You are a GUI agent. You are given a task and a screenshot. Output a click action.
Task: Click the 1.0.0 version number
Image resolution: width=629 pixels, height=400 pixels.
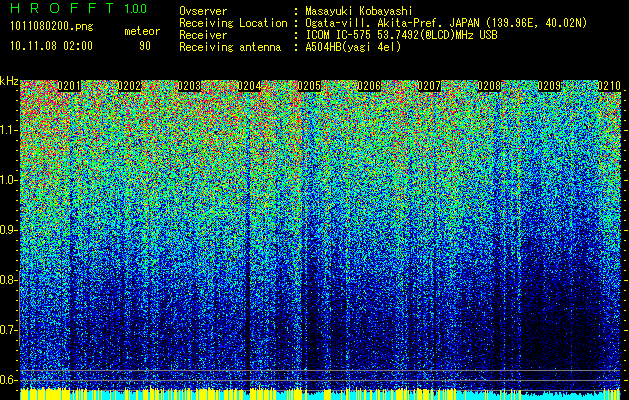tap(135, 8)
